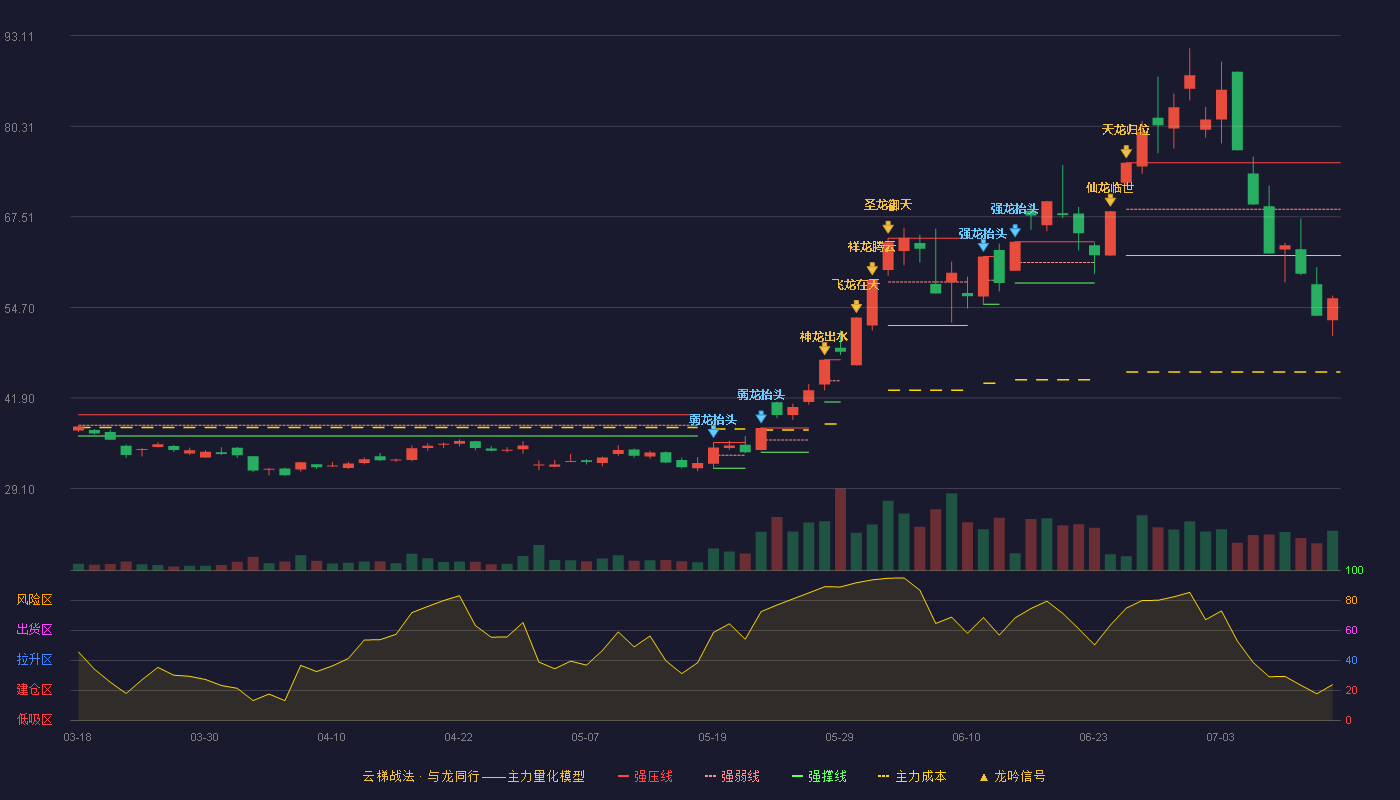Image resolution: width=1400 pixels, height=800 pixels.
Task: Click the 05-07 date axis label
Action: [585, 737]
